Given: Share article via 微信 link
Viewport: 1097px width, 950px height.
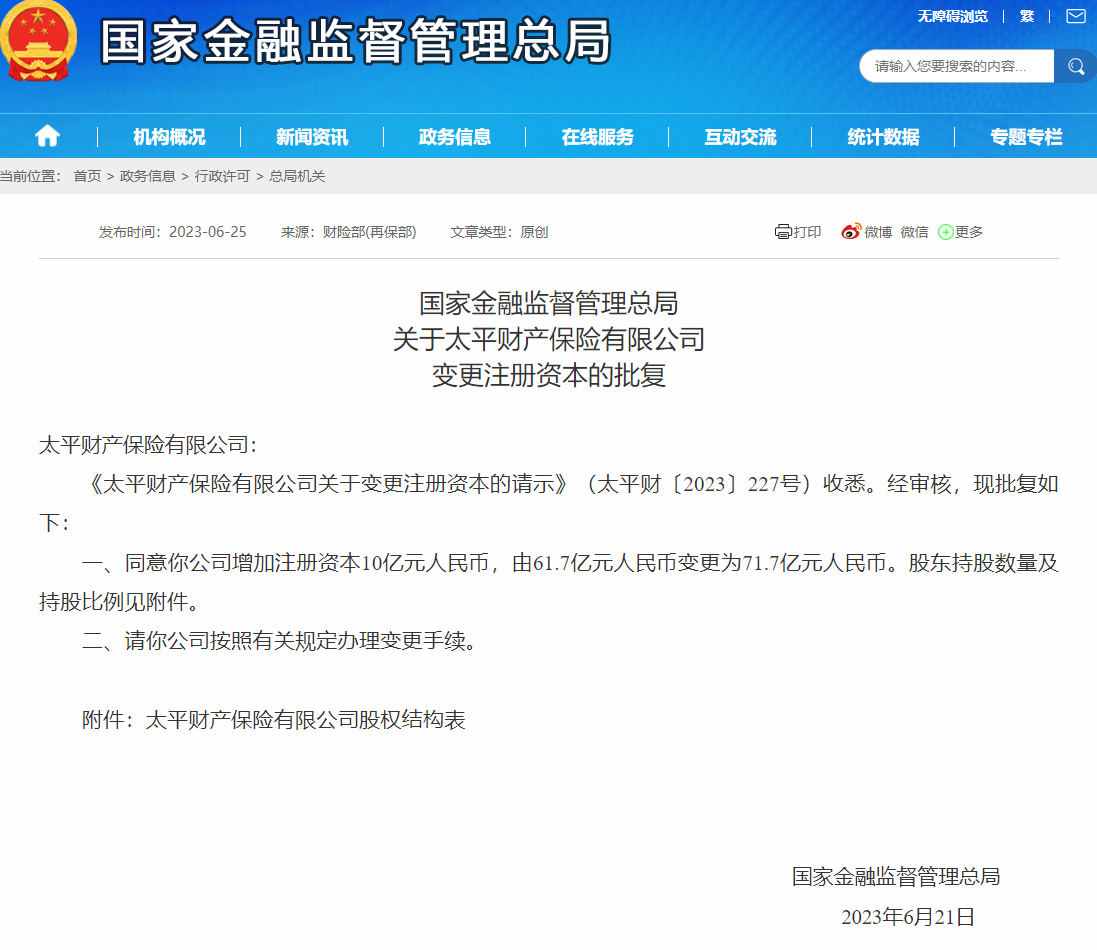Looking at the screenshot, I should point(914,232).
